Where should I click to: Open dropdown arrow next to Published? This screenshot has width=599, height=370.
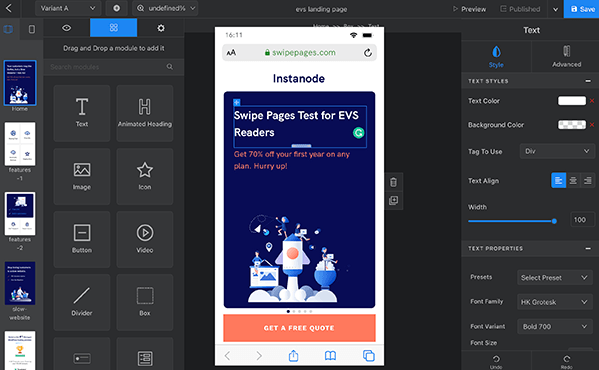click(x=555, y=9)
